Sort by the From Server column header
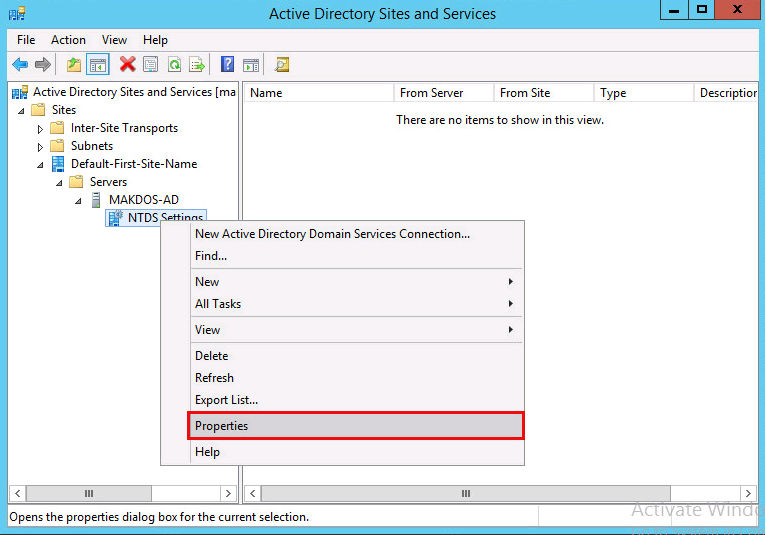Image resolution: width=765 pixels, height=535 pixels. (x=444, y=93)
